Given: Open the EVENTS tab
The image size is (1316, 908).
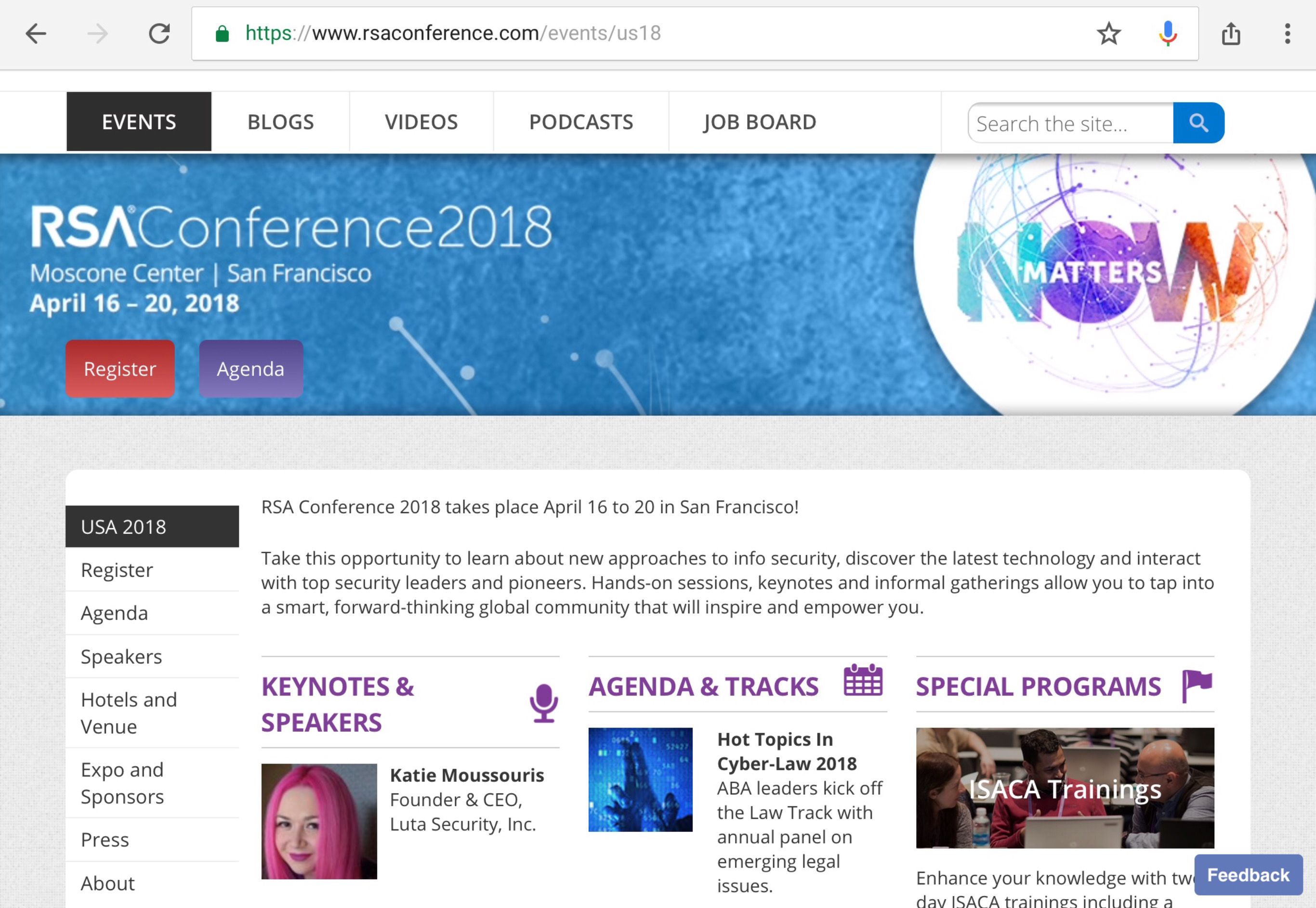Looking at the screenshot, I should pos(139,122).
